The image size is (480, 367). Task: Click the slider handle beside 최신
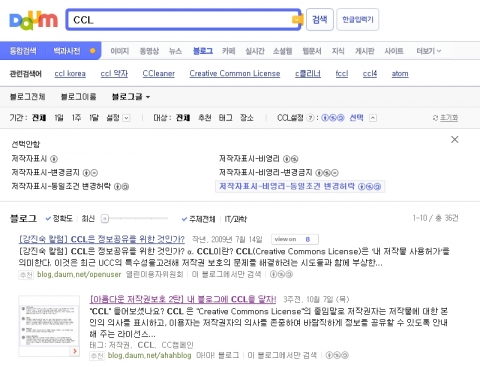coord(105,219)
